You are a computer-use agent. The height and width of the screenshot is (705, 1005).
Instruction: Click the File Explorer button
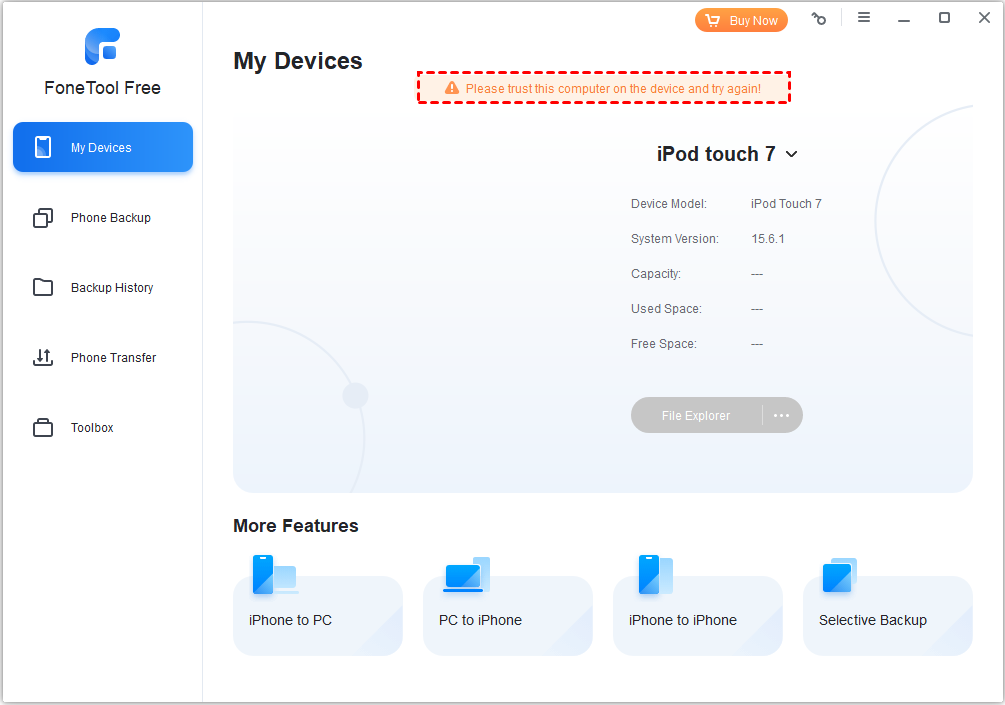click(x=696, y=416)
